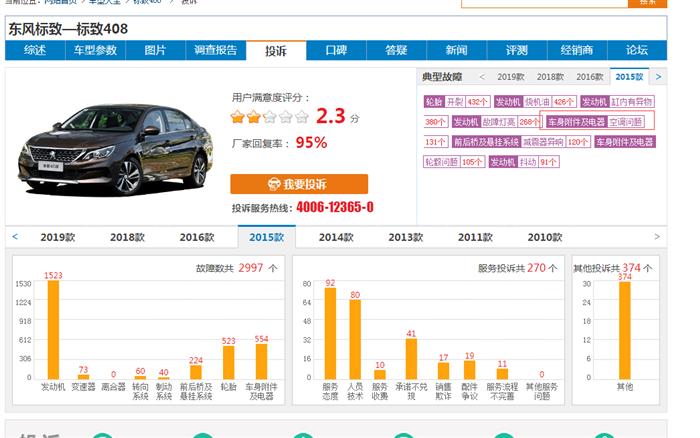Open the 经销商 tab
Screen dimensions: 700x438
point(577,50)
